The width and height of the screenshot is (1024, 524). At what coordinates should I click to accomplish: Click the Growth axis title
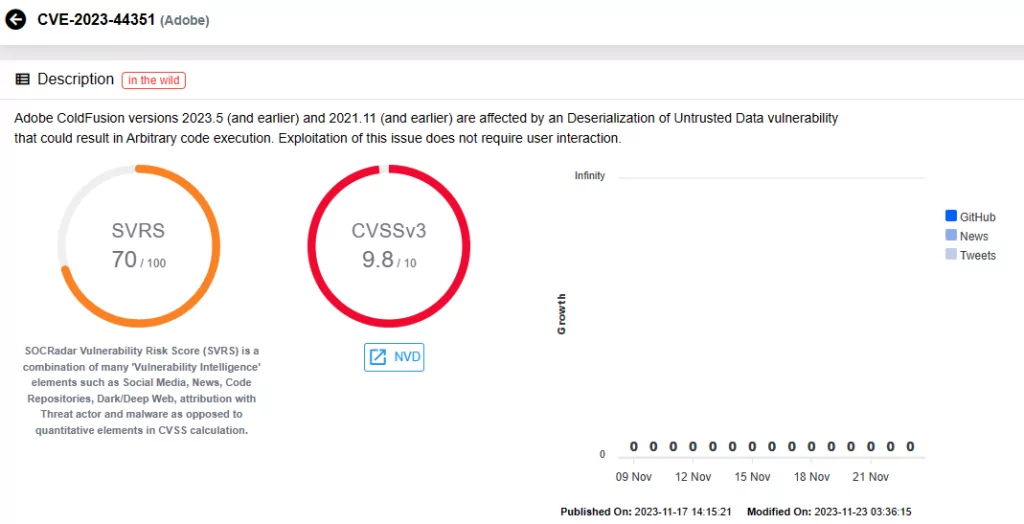[562, 314]
